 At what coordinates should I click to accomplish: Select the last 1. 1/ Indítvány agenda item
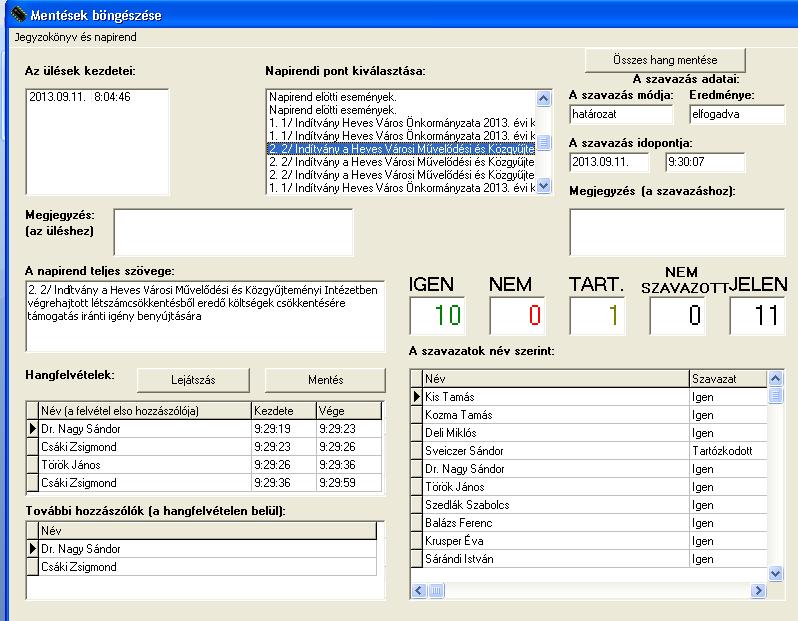pyautogui.click(x=402, y=188)
